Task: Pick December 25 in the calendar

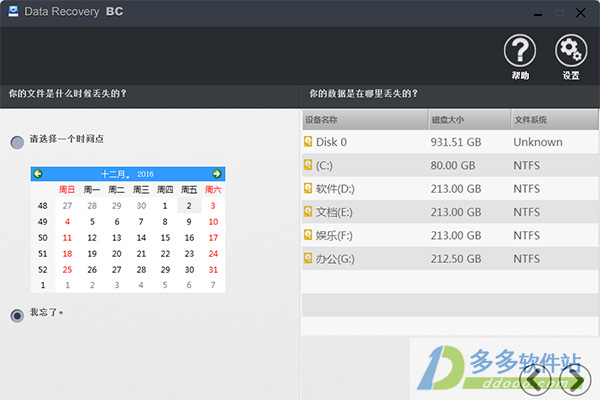Action: (x=67, y=269)
